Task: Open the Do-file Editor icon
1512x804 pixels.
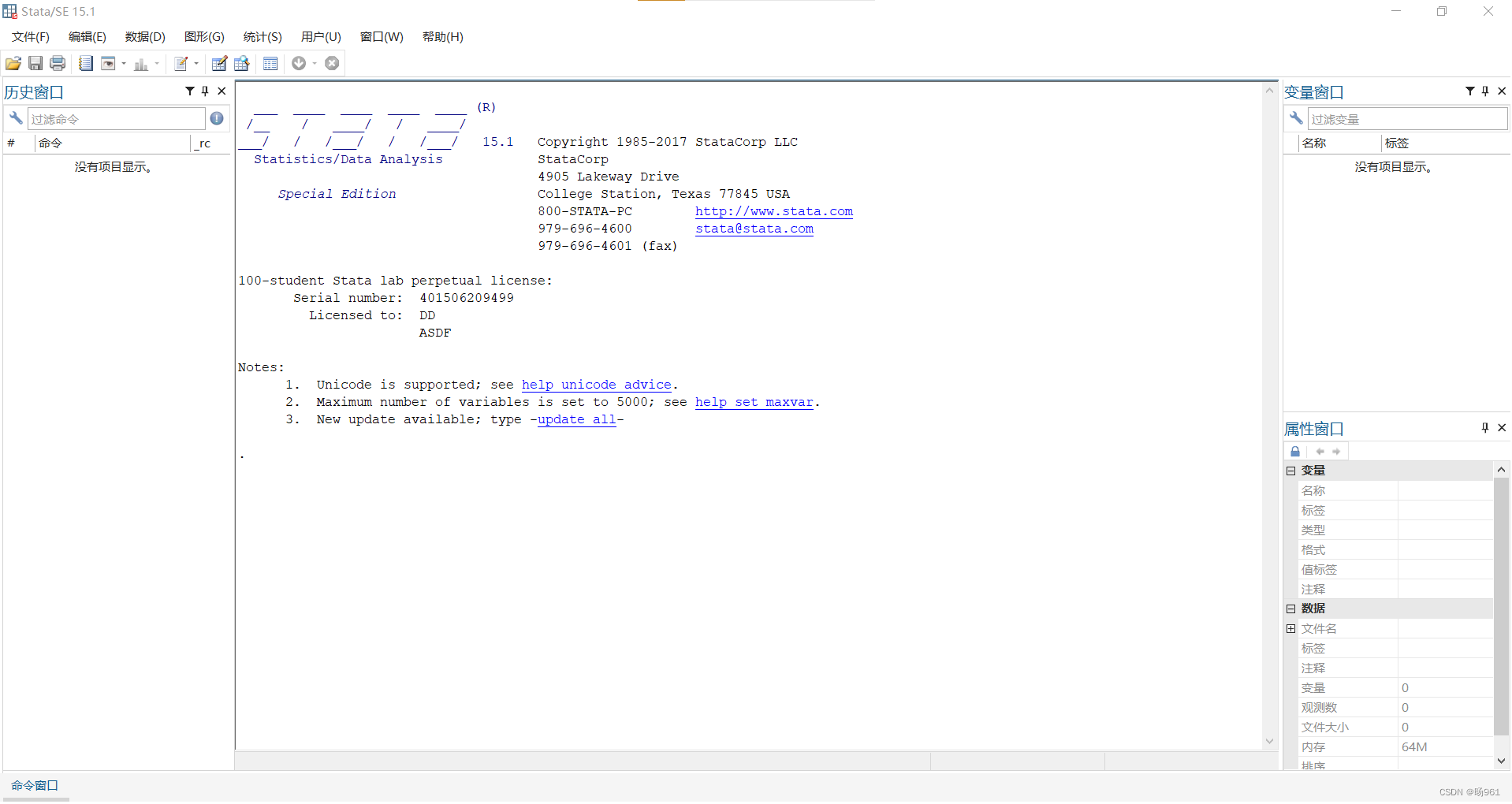Action: tap(181, 64)
